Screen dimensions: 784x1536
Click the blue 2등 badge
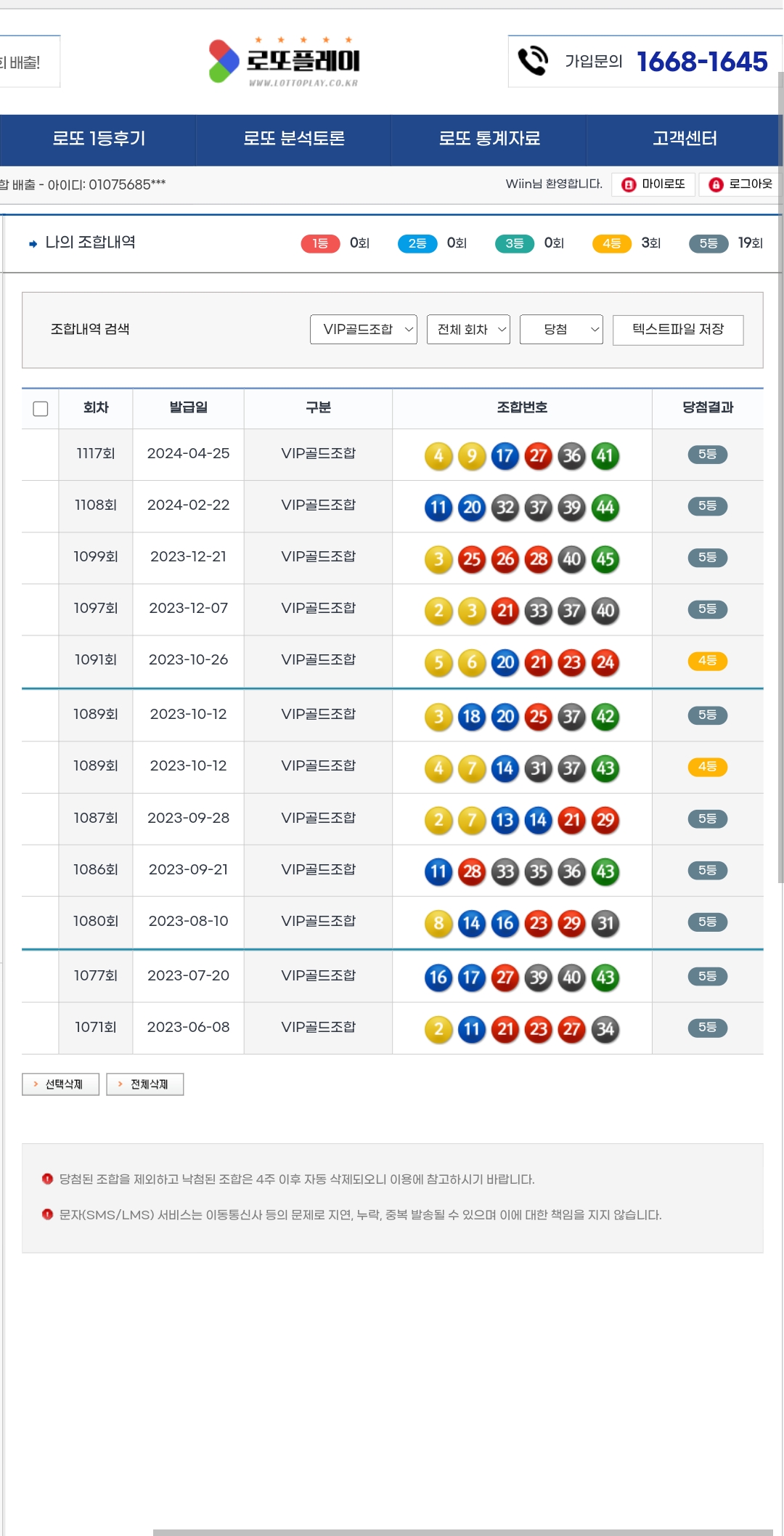coord(417,243)
